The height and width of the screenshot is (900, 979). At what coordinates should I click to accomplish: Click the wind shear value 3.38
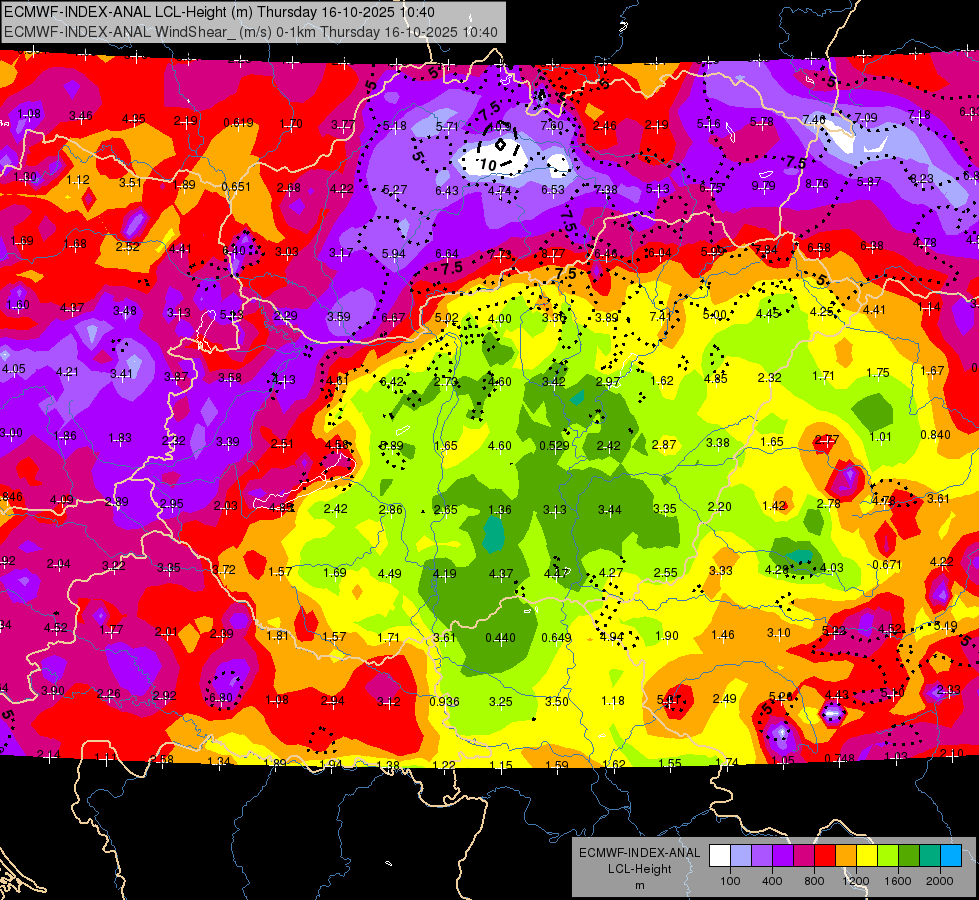point(718,443)
